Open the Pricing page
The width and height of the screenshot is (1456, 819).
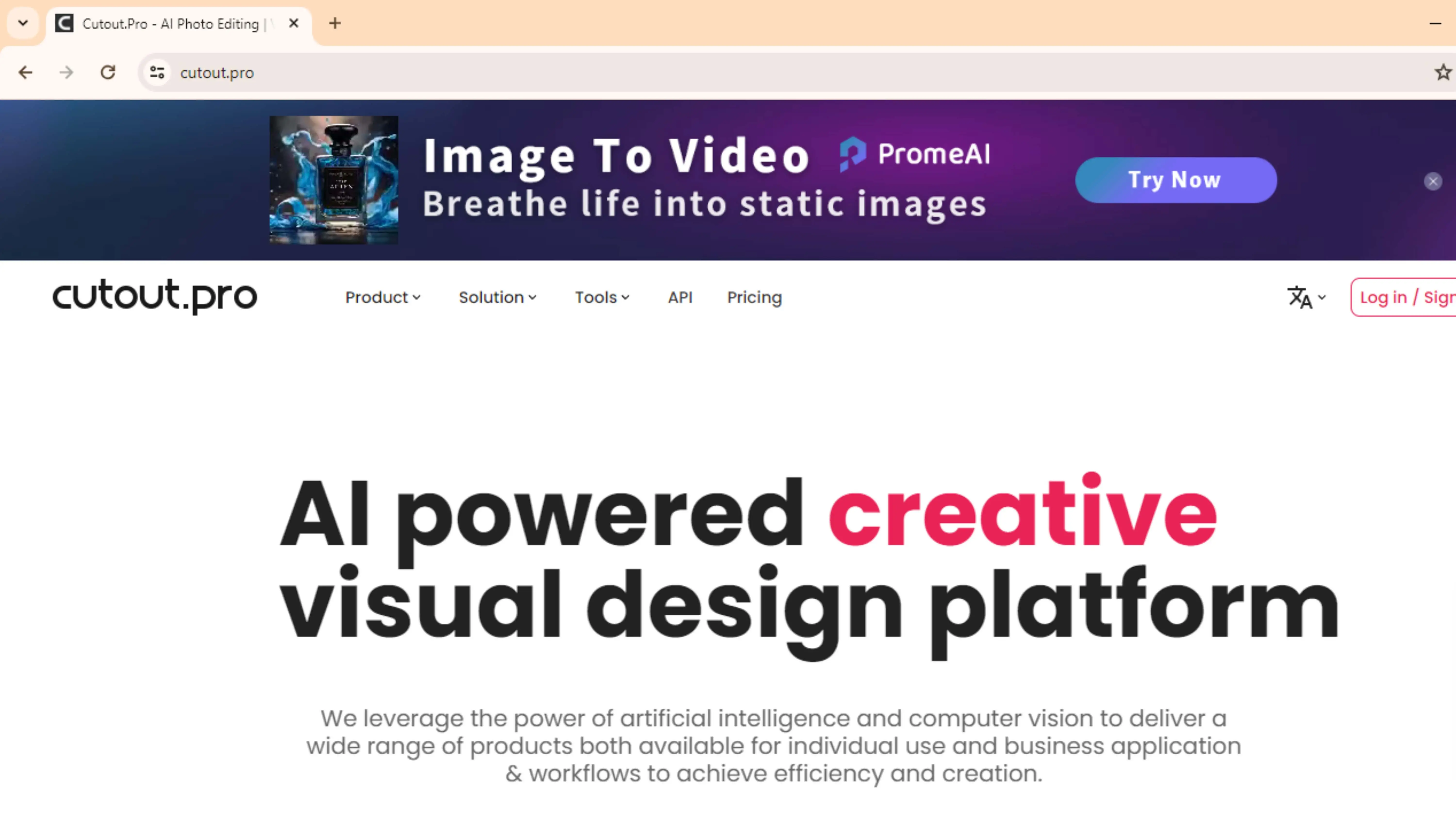coord(754,297)
